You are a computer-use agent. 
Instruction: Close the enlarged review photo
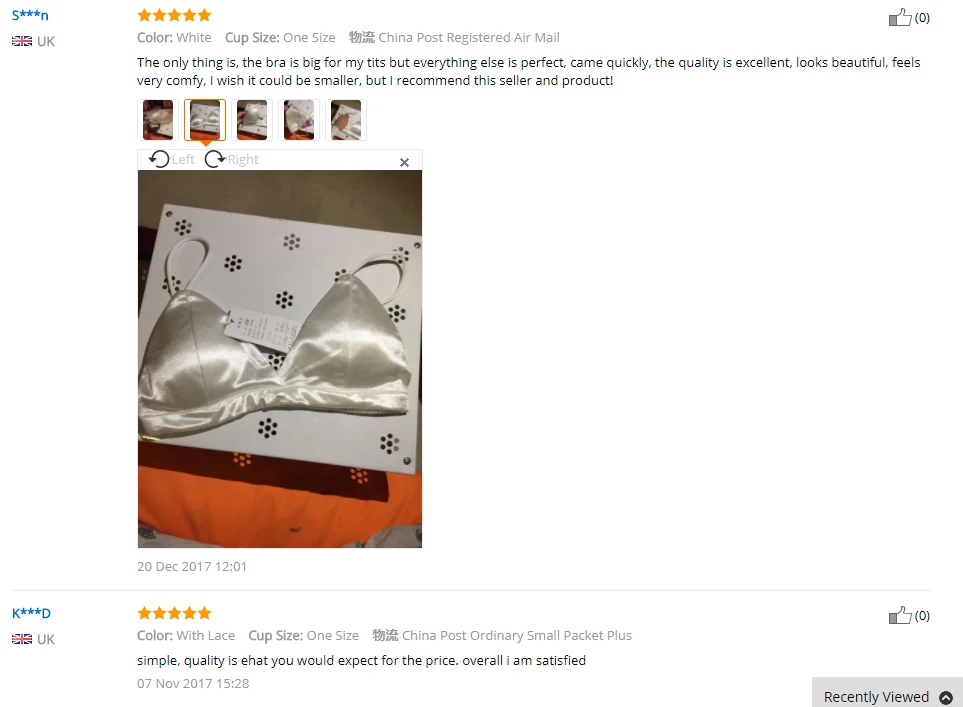pos(404,162)
